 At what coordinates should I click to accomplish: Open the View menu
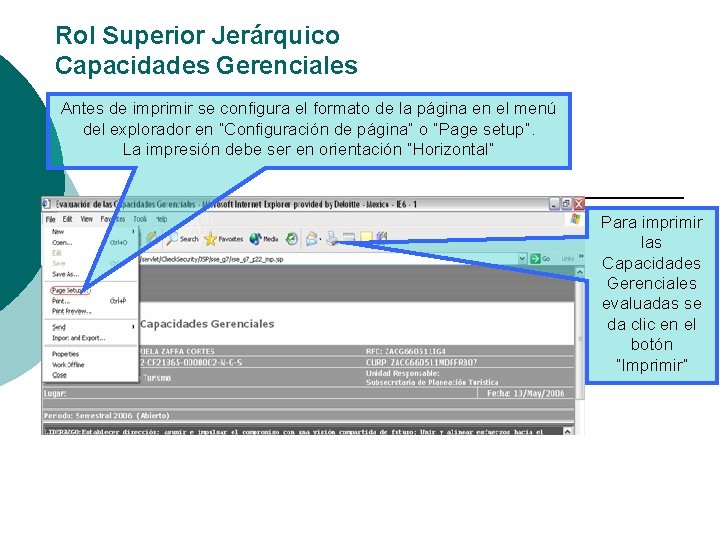[86, 219]
